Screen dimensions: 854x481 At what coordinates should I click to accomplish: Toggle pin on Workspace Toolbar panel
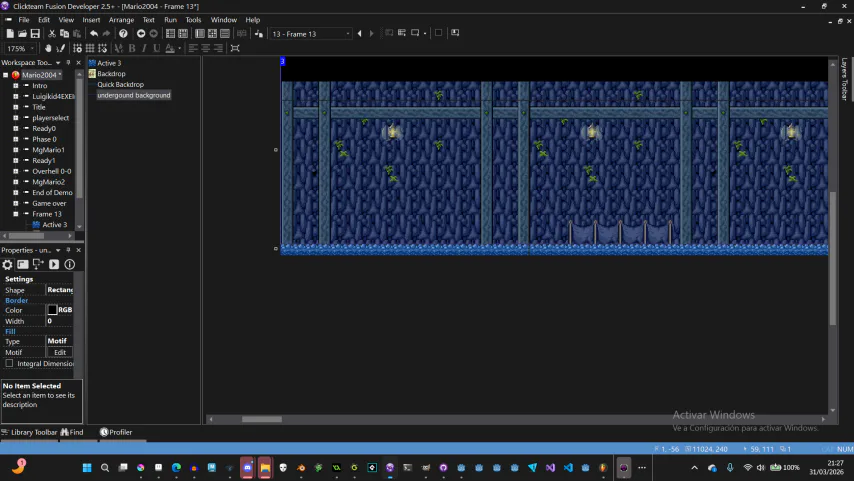(68, 63)
